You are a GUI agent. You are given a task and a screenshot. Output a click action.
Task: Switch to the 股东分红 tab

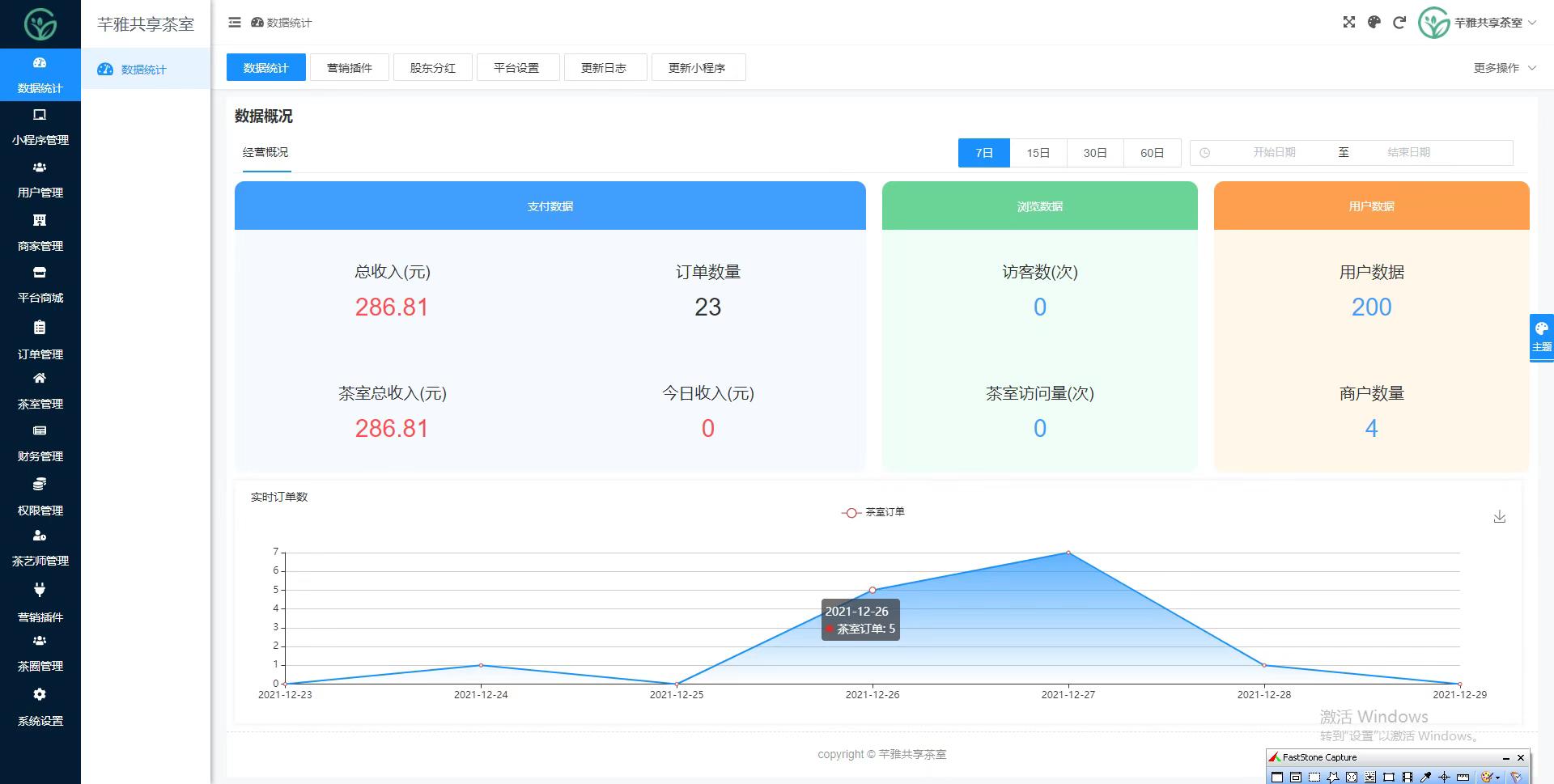(x=433, y=68)
